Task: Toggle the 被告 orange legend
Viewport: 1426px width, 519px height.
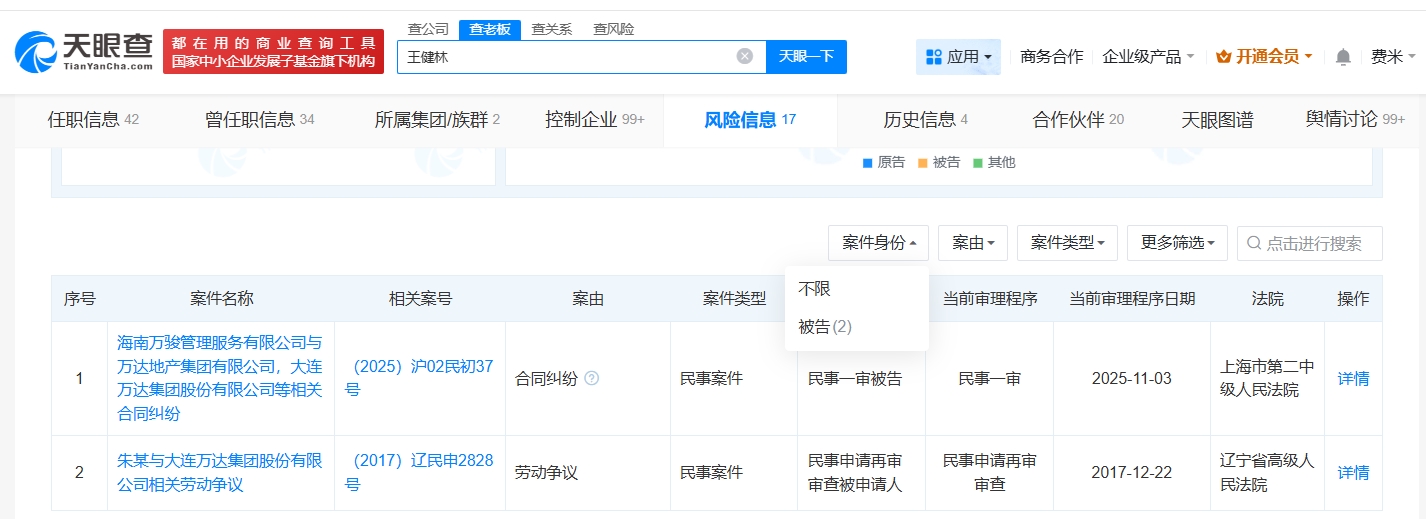Action: pos(939,162)
